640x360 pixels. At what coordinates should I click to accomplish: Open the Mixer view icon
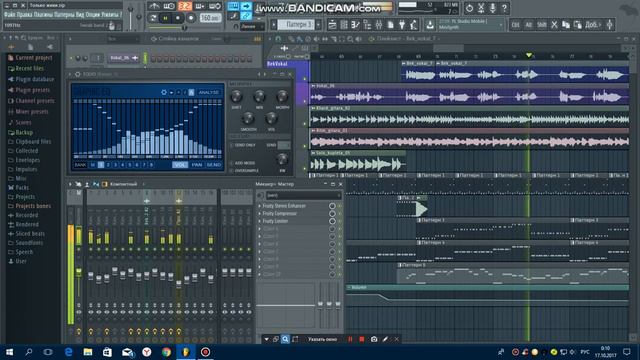pyautogui.click(x=379, y=25)
